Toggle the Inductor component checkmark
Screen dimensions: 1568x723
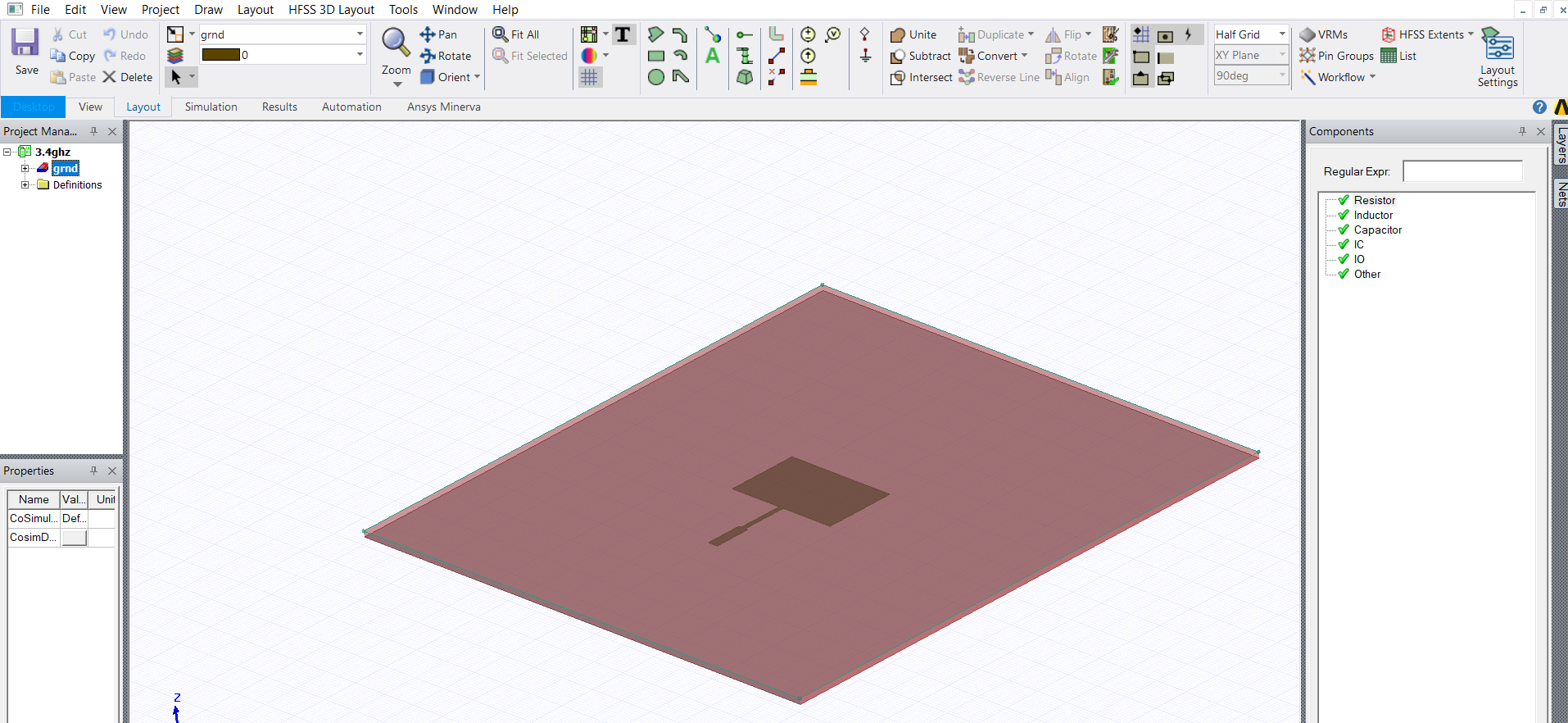pyautogui.click(x=1344, y=215)
